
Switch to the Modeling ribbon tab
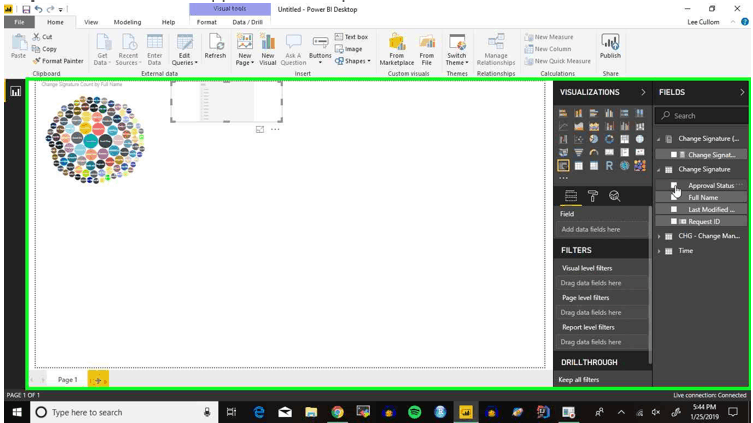pyautogui.click(x=127, y=22)
